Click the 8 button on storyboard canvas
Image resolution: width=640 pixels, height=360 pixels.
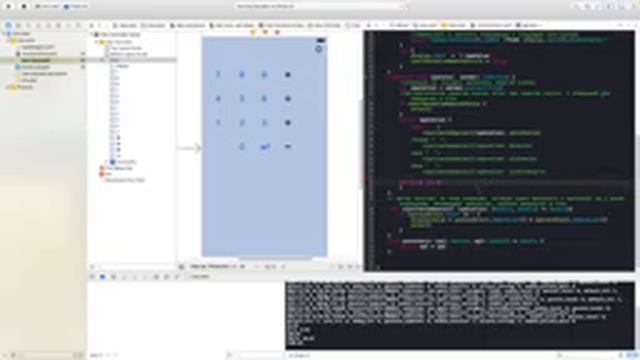[x=242, y=75]
